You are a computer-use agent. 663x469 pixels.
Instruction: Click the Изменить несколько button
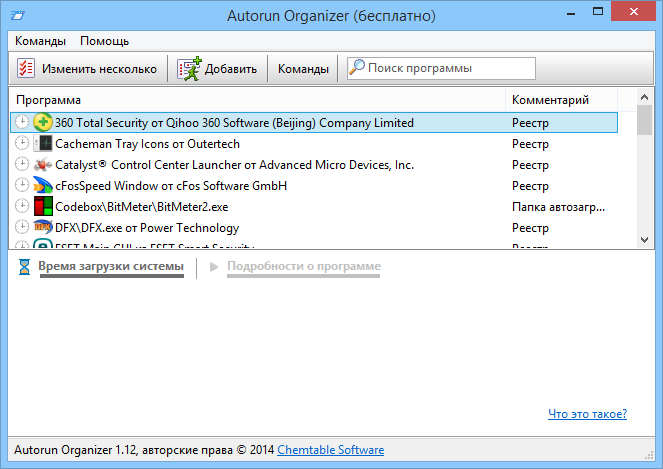tap(88, 69)
